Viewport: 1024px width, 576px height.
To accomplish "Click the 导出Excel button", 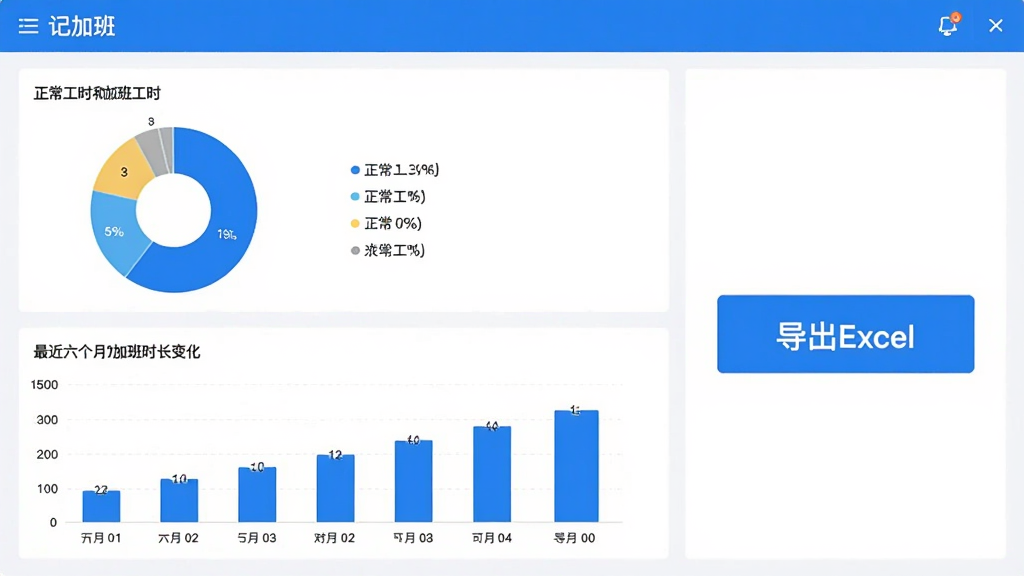I will click(845, 334).
